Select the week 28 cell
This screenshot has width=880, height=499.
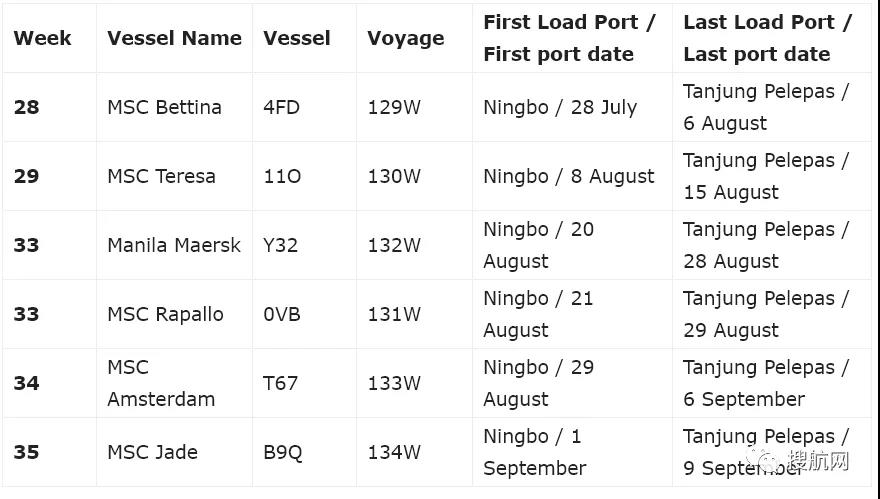[26, 107]
